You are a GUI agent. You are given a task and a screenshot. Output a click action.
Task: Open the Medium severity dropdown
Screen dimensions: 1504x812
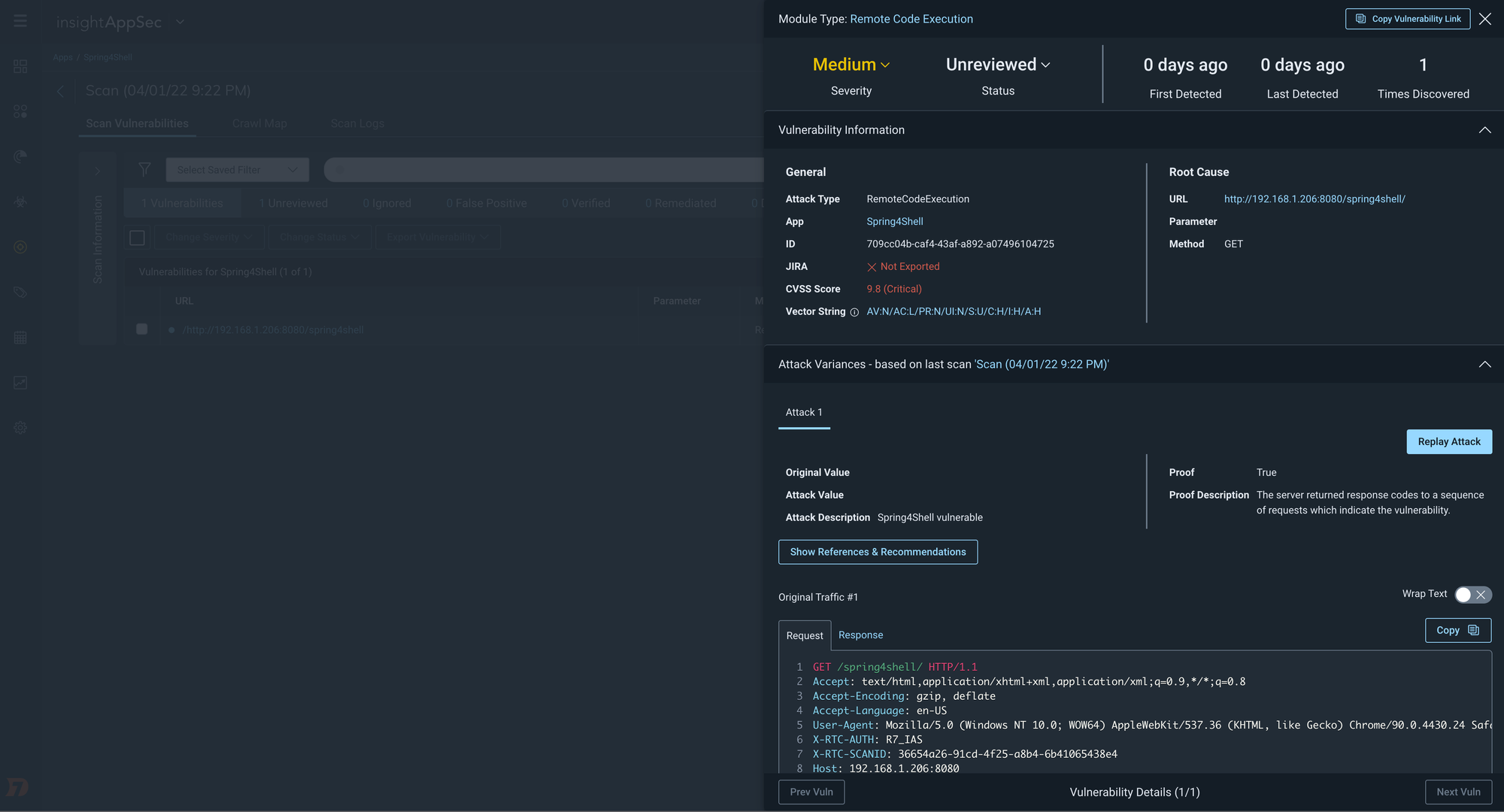pyautogui.click(x=851, y=65)
